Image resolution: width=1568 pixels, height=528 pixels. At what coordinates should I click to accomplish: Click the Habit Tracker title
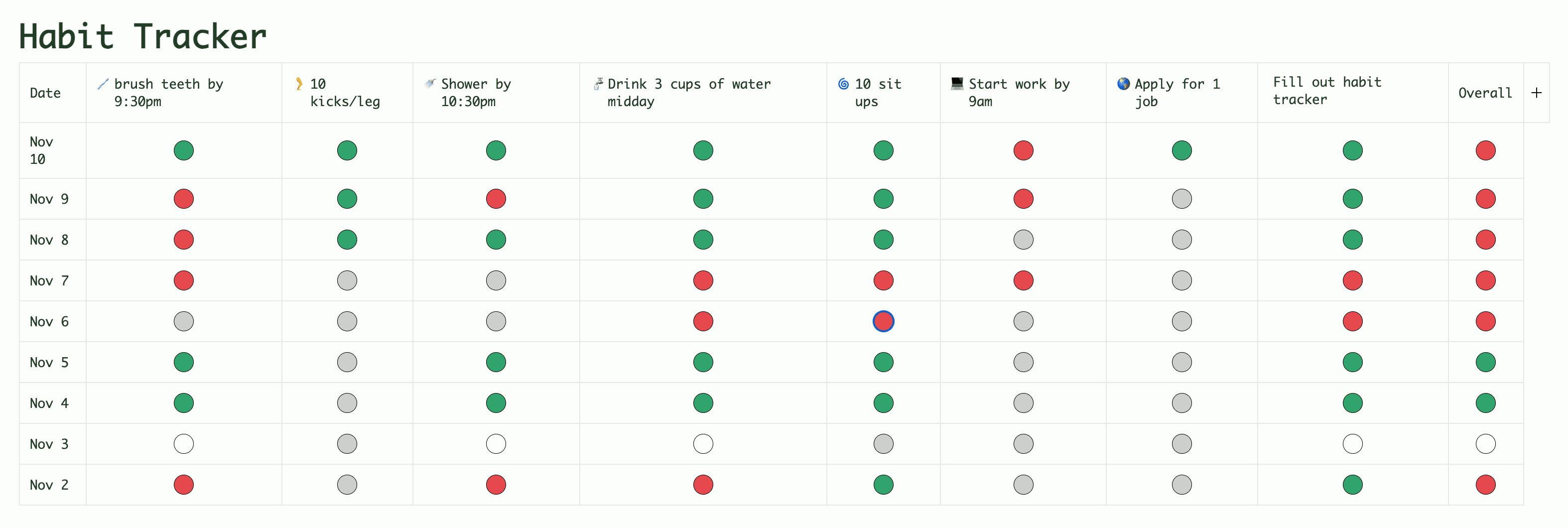[142, 36]
